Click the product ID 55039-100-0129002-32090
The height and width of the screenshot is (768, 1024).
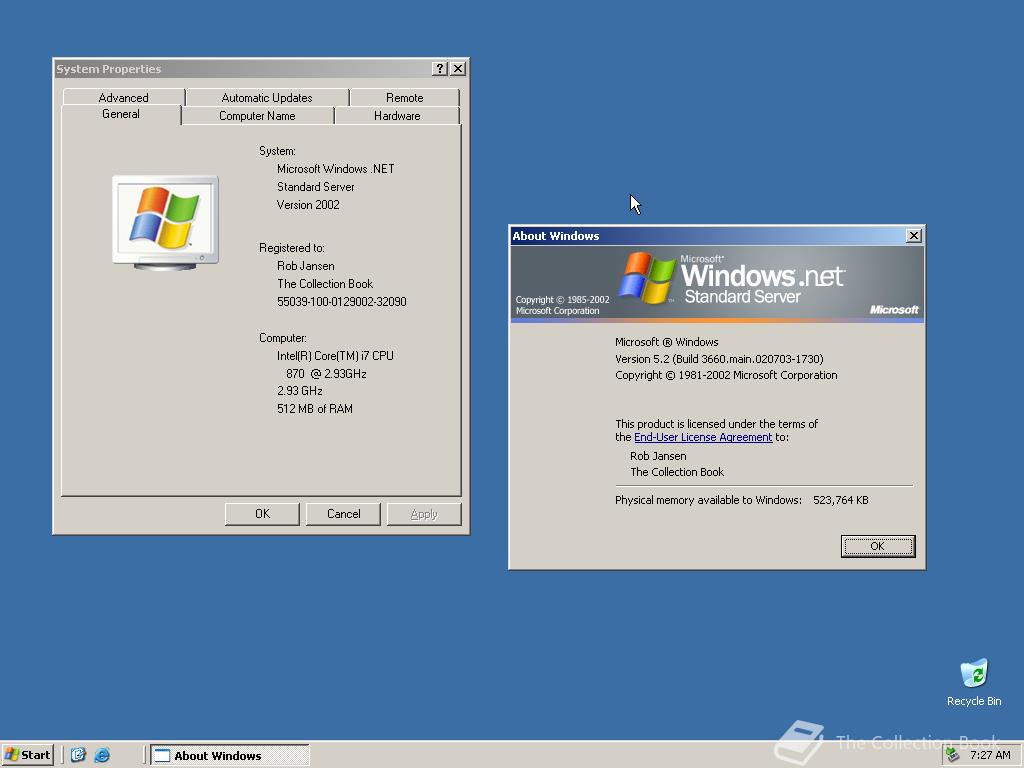click(x=342, y=302)
